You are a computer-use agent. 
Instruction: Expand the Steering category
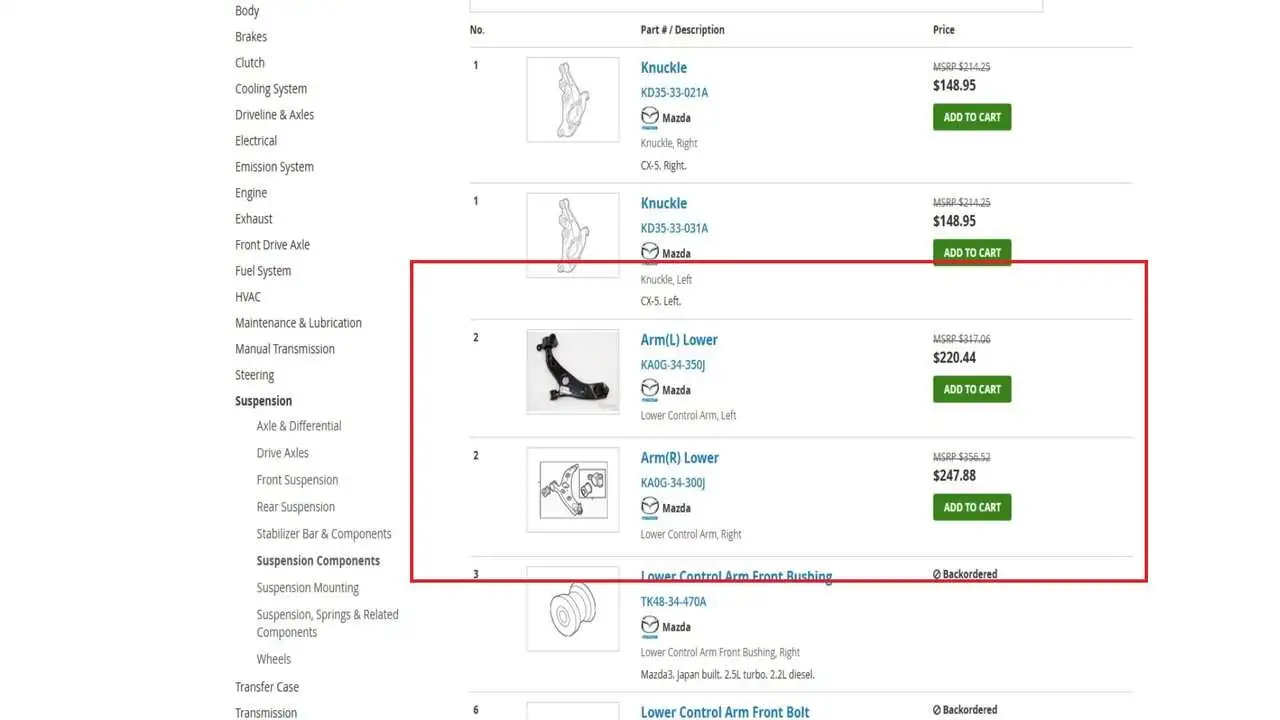click(254, 375)
